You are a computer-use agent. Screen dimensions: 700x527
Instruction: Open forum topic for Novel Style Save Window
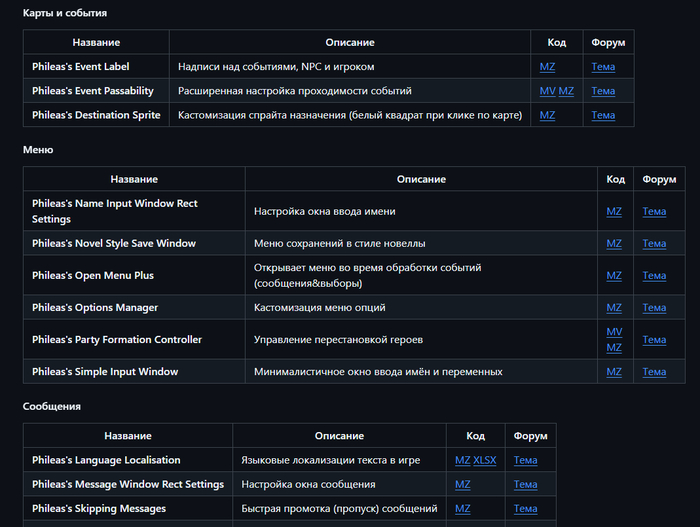point(654,243)
